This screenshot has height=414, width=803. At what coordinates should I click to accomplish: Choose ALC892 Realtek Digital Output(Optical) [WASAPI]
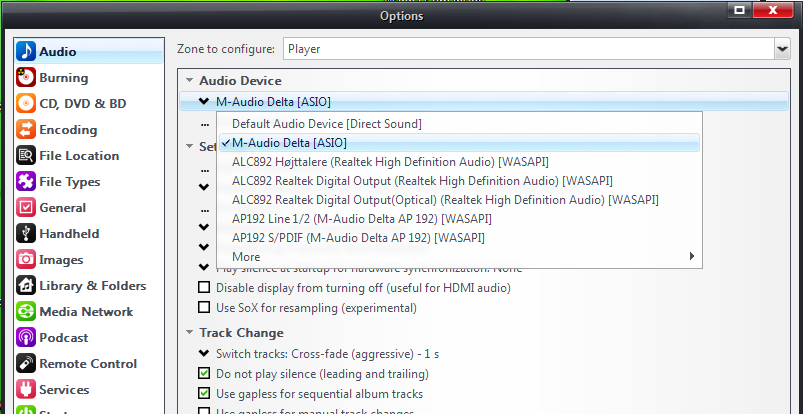(459, 200)
